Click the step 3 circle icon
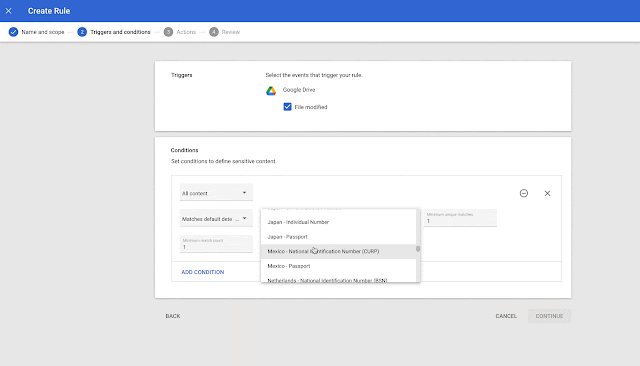 point(168,32)
